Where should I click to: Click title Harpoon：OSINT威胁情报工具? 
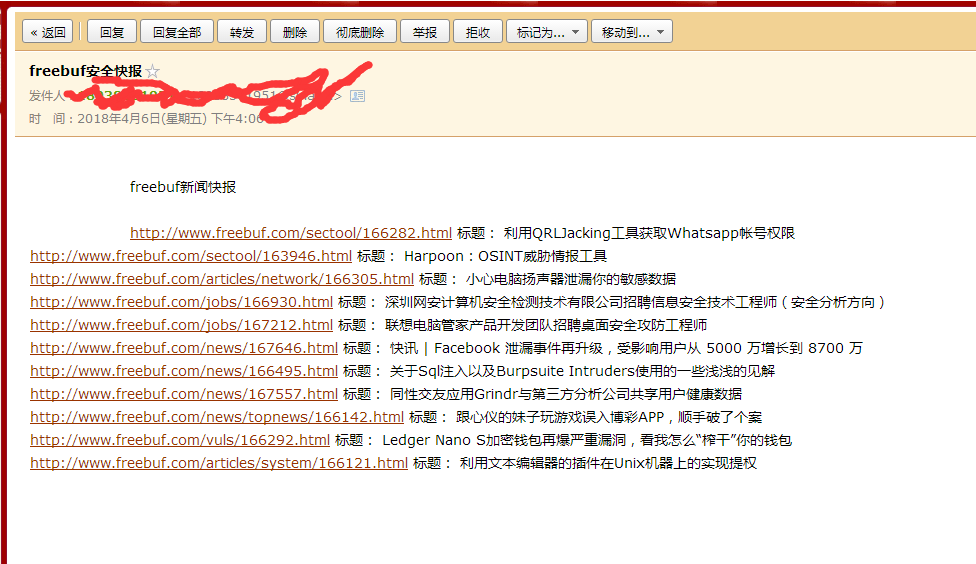[x=505, y=256]
